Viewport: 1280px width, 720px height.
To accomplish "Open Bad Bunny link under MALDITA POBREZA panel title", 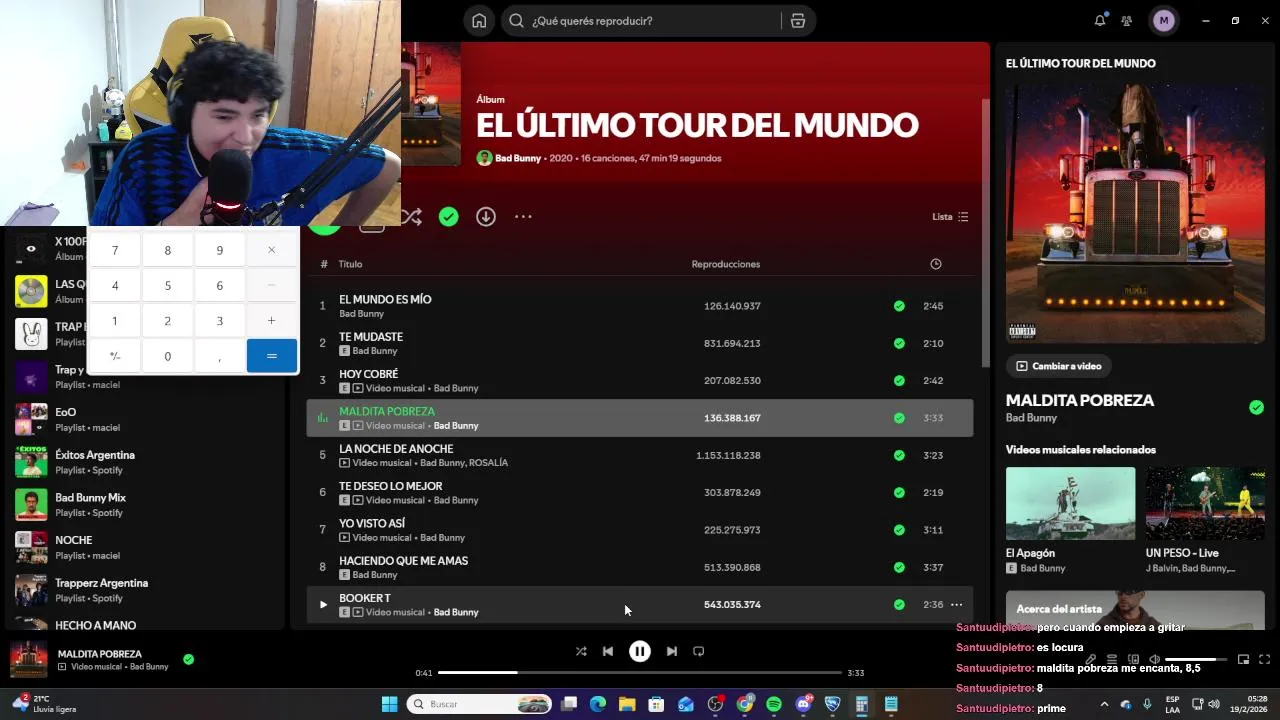I will [x=1031, y=418].
